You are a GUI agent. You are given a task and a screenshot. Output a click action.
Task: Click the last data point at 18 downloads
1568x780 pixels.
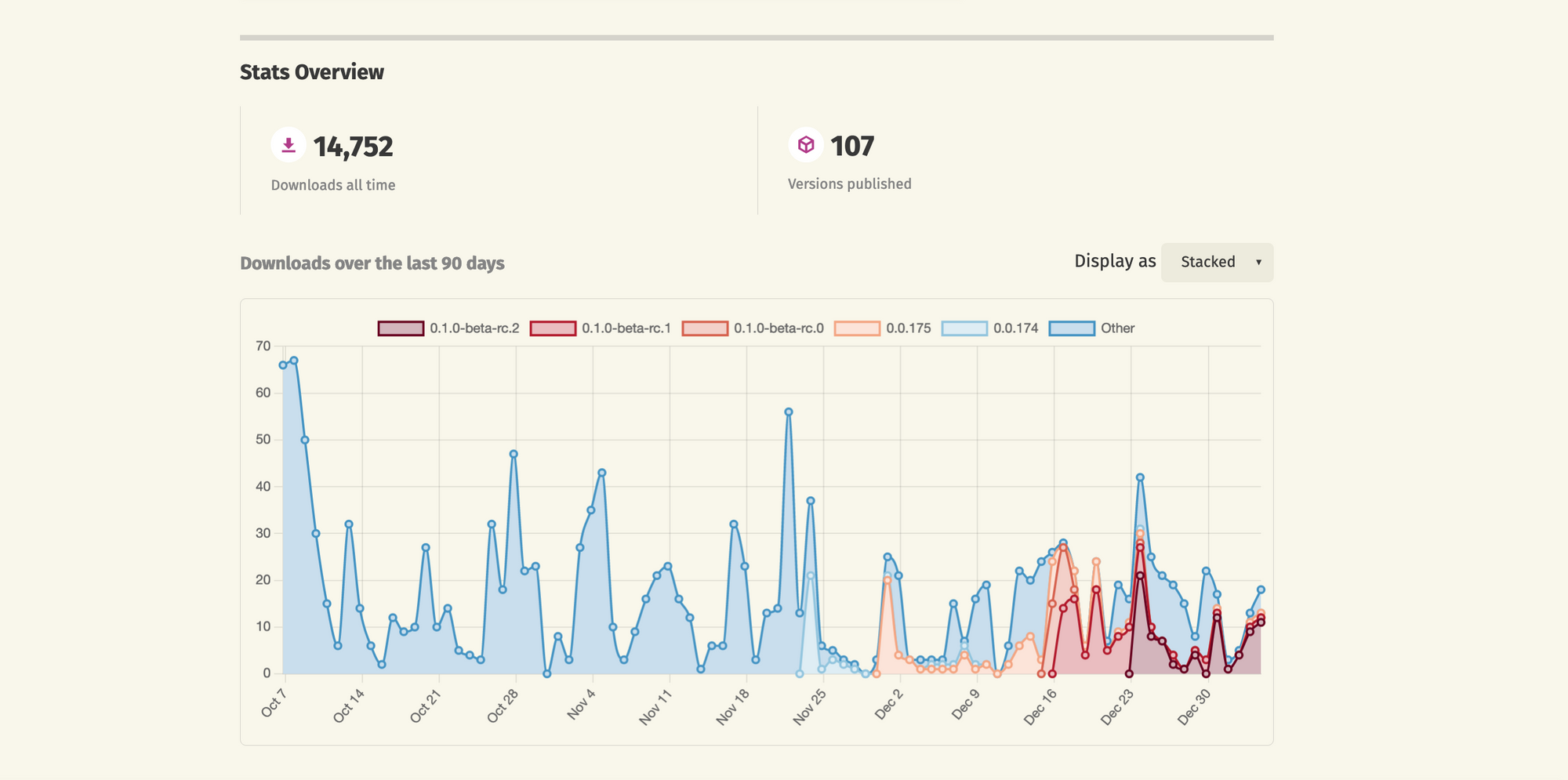(1261, 590)
